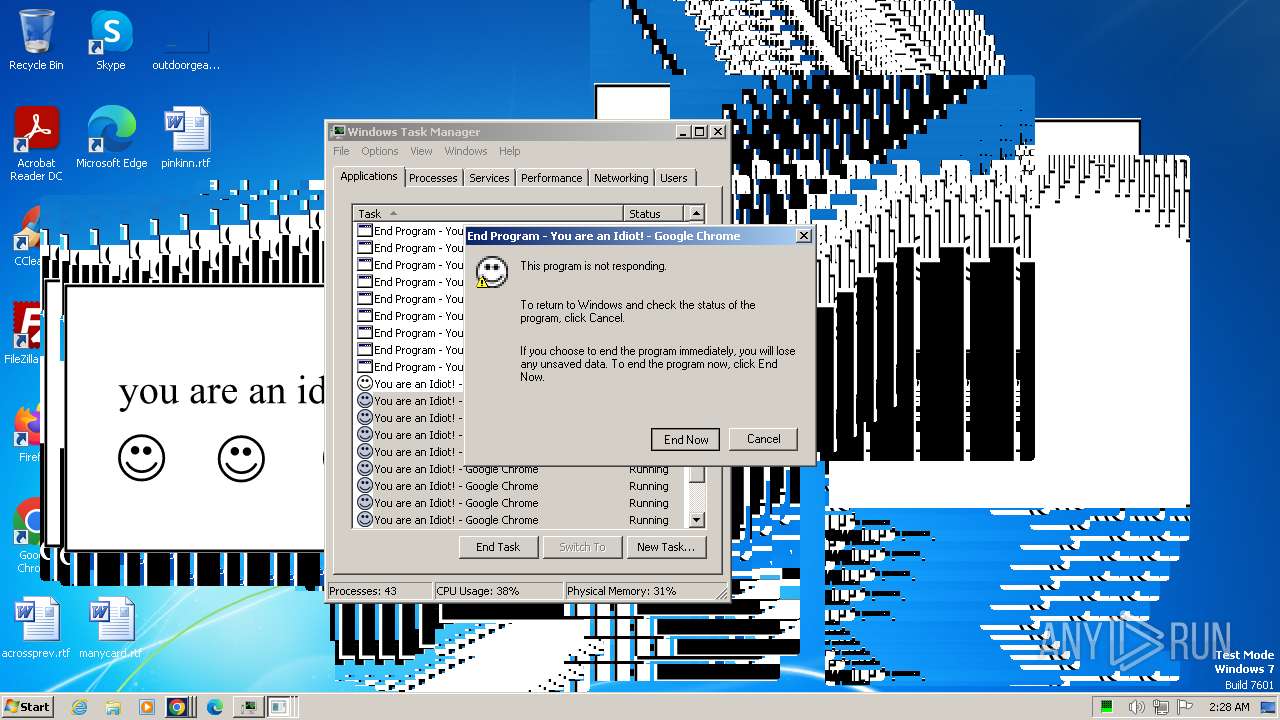This screenshot has height=720, width=1280.
Task: Open the Recycle Bin desktop icon
Action: 36,40
